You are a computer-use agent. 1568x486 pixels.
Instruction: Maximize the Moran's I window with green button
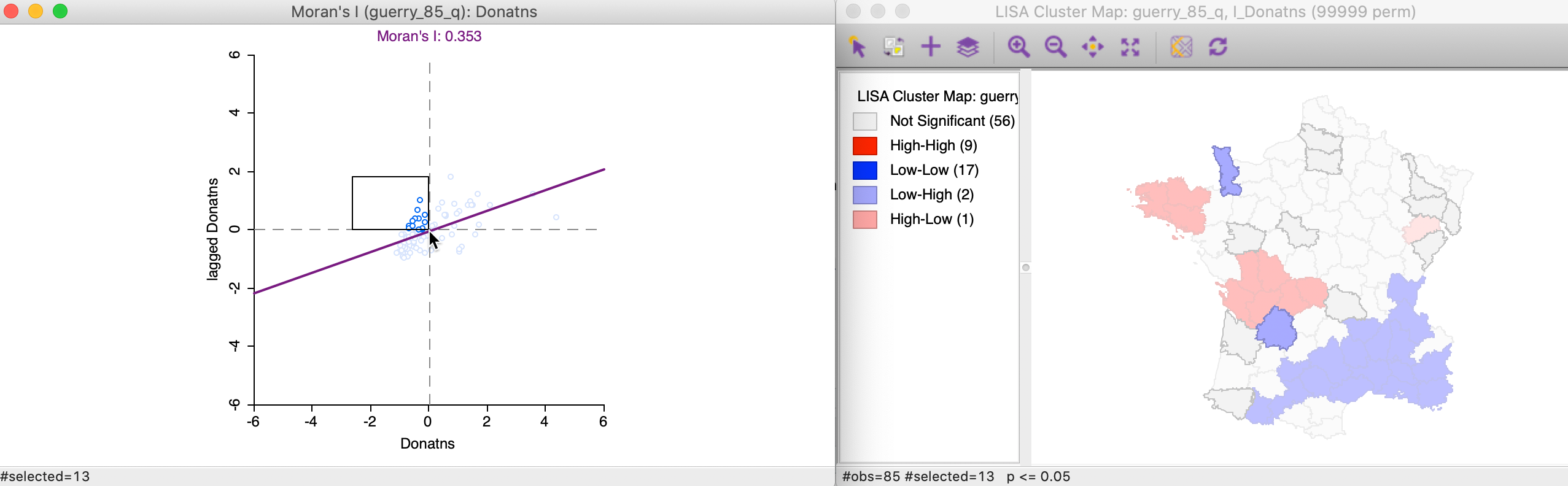pyautogui.click(x=60, y=11)
